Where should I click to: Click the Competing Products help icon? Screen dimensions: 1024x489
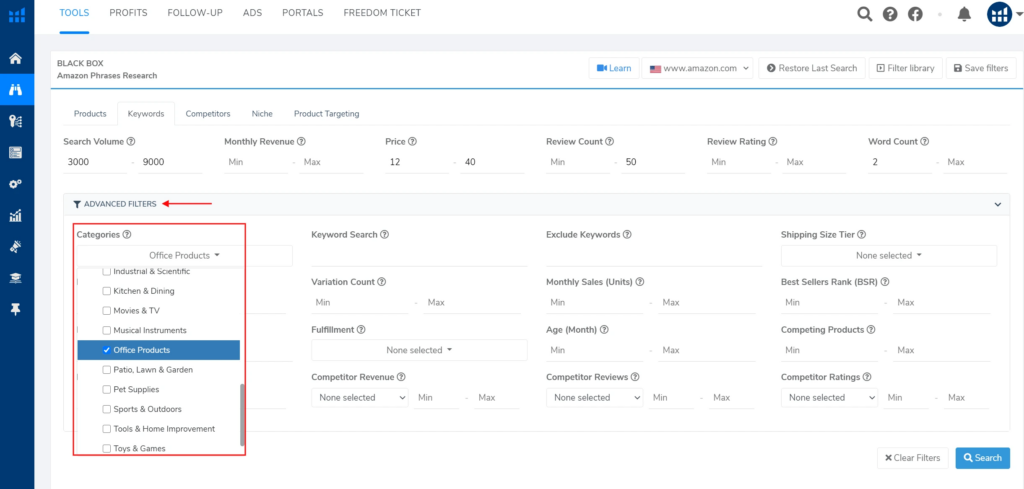(871, 330)
